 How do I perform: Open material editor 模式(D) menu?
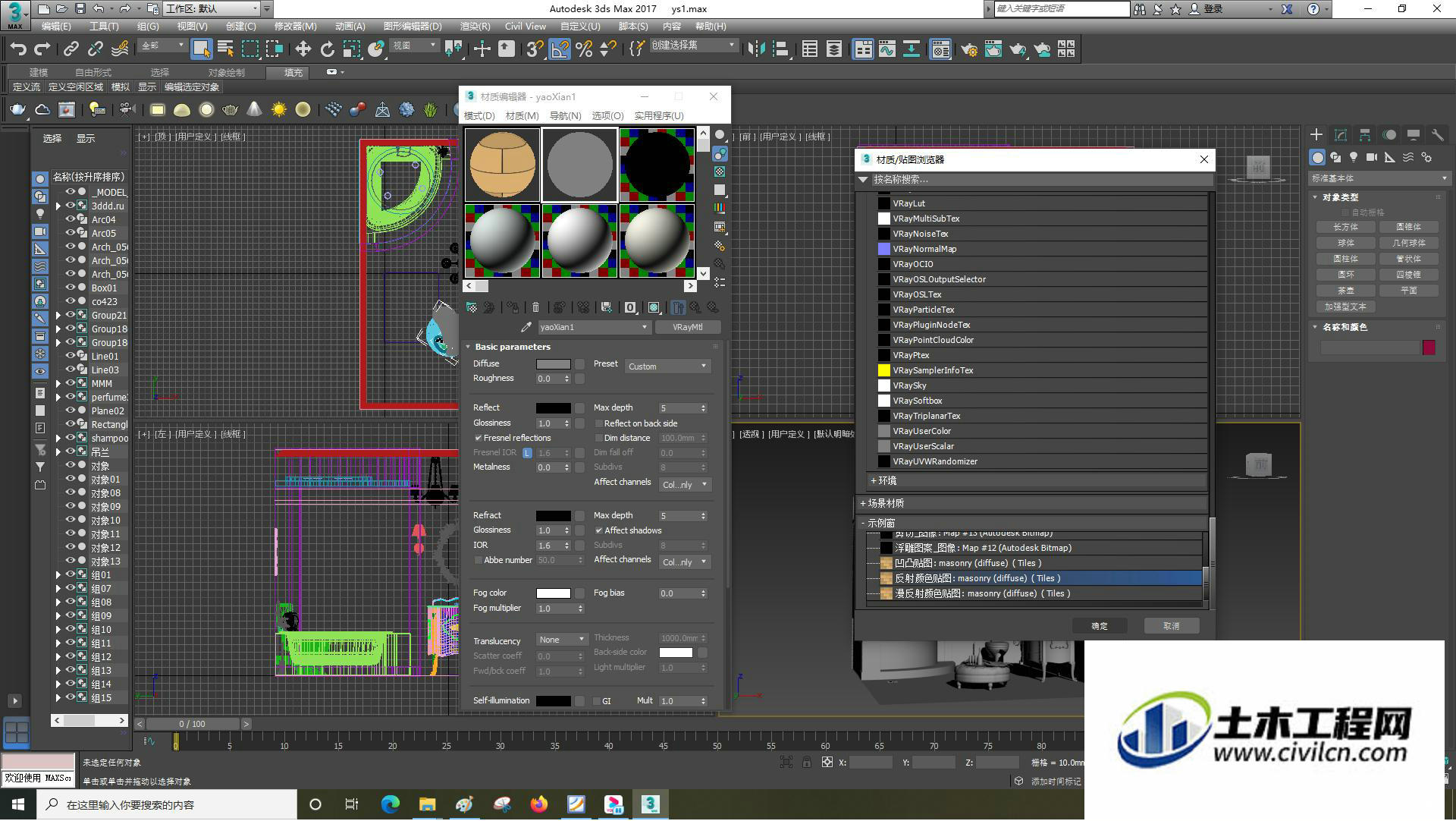pyautogui.click(x=479, y=116)
